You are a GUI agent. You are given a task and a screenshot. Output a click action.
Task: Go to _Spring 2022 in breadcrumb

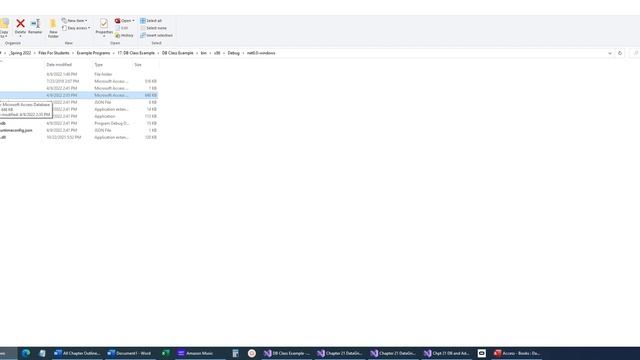click(x=20, y=53)
